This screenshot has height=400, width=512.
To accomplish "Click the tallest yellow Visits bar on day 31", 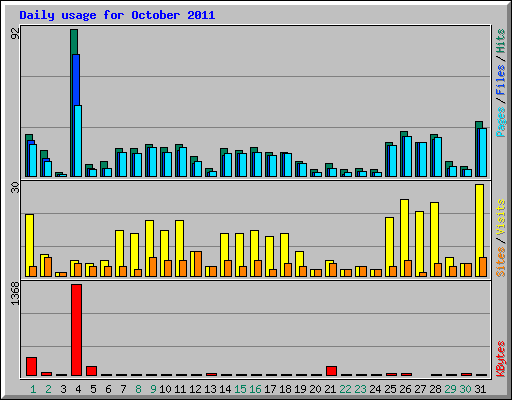I will point(479,220).
